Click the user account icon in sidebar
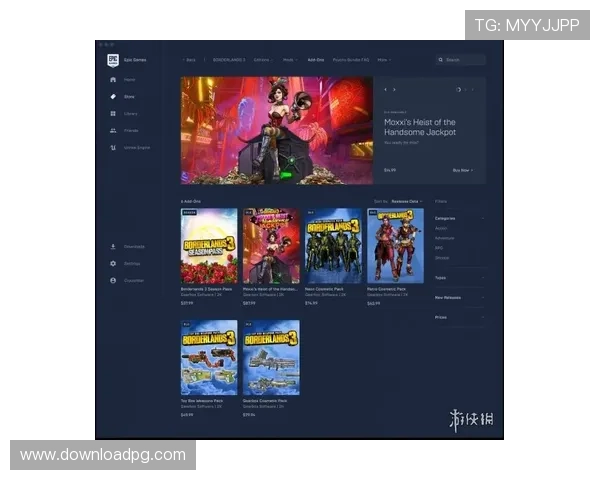 pyautogui.click(x=113, y=281)
